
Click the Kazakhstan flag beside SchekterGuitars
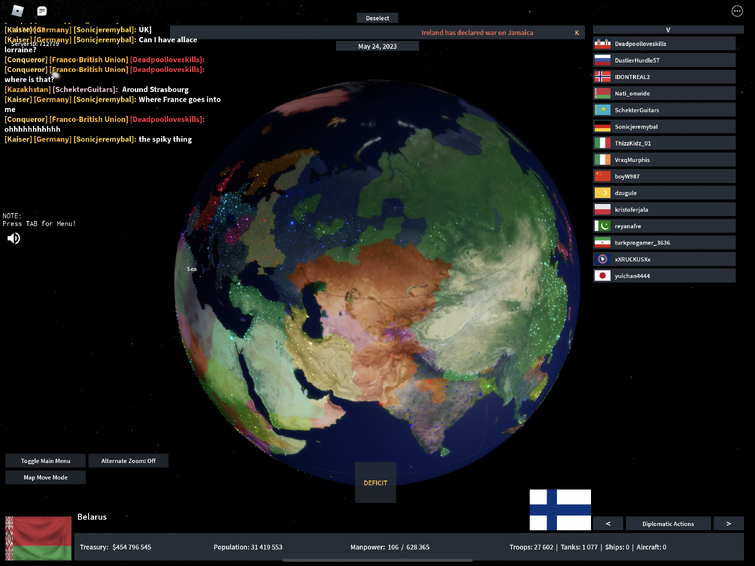tap(602, 110)
